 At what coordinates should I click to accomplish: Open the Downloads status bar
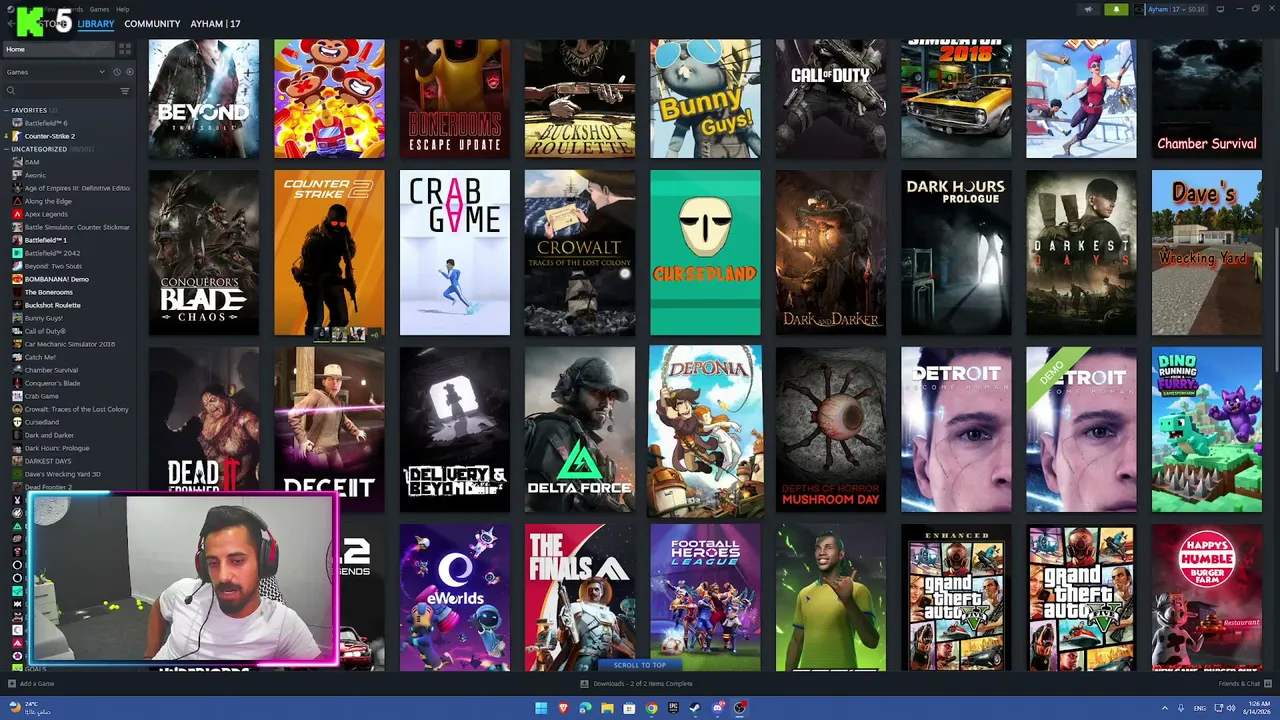(637, 684)
